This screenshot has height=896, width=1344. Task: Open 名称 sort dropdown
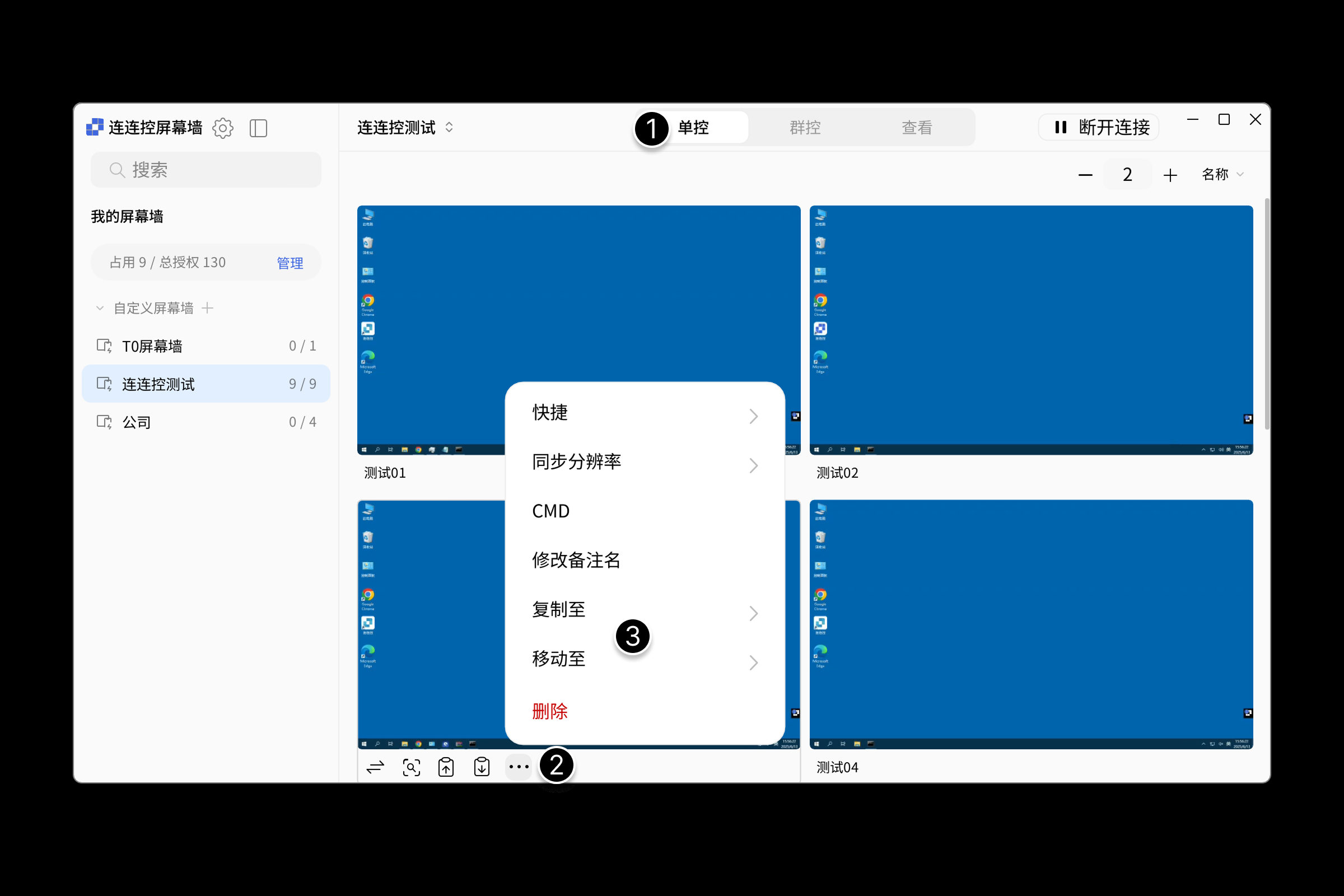(1222, 174)
